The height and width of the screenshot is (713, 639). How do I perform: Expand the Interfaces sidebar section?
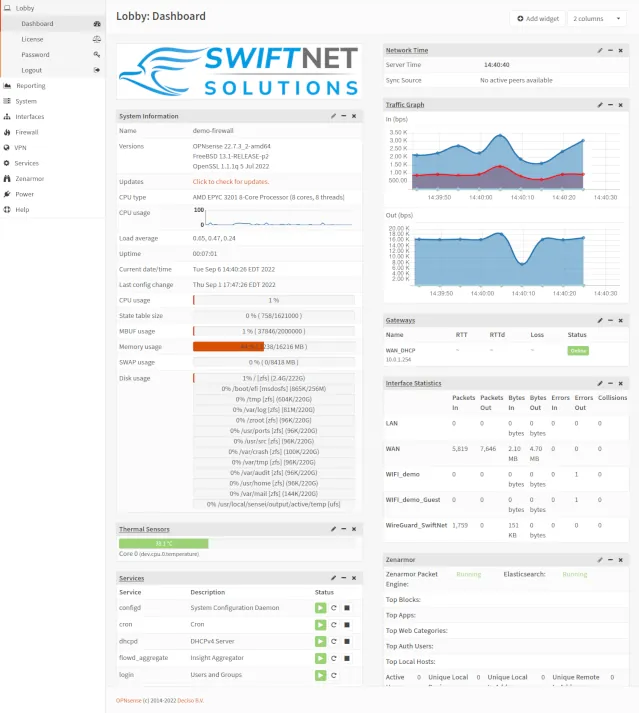coord(53,116)
